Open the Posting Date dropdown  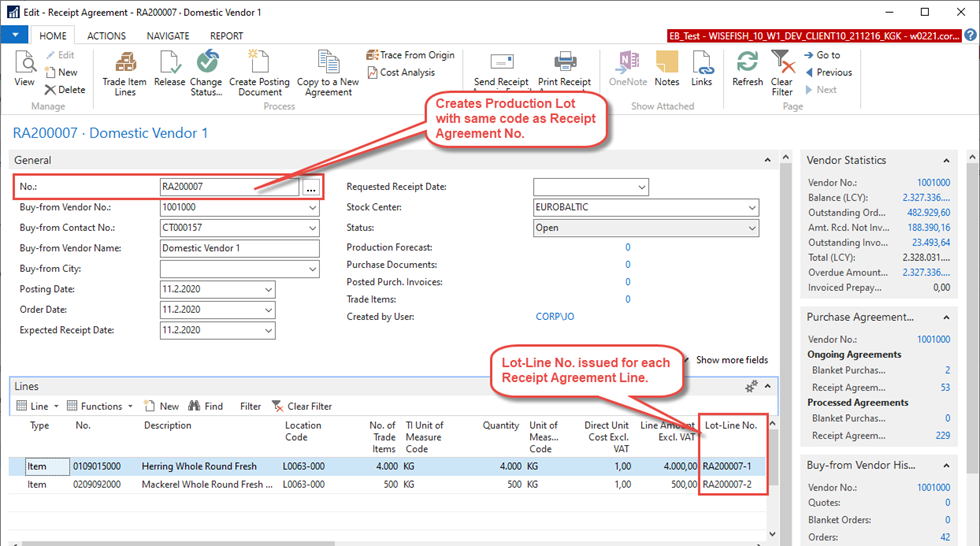point(267,290)
